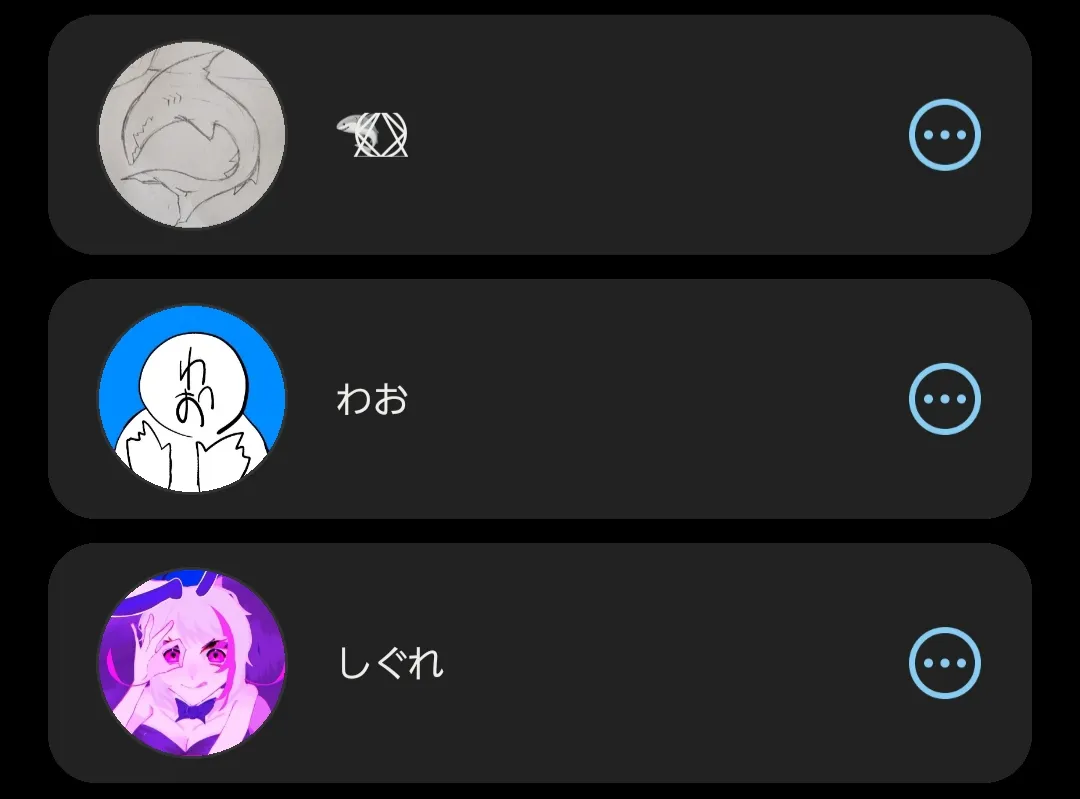1080x799 pixels.
Task: Click the shark sketch profile picture
Action: pyautogui.click(x=192, y=134)
